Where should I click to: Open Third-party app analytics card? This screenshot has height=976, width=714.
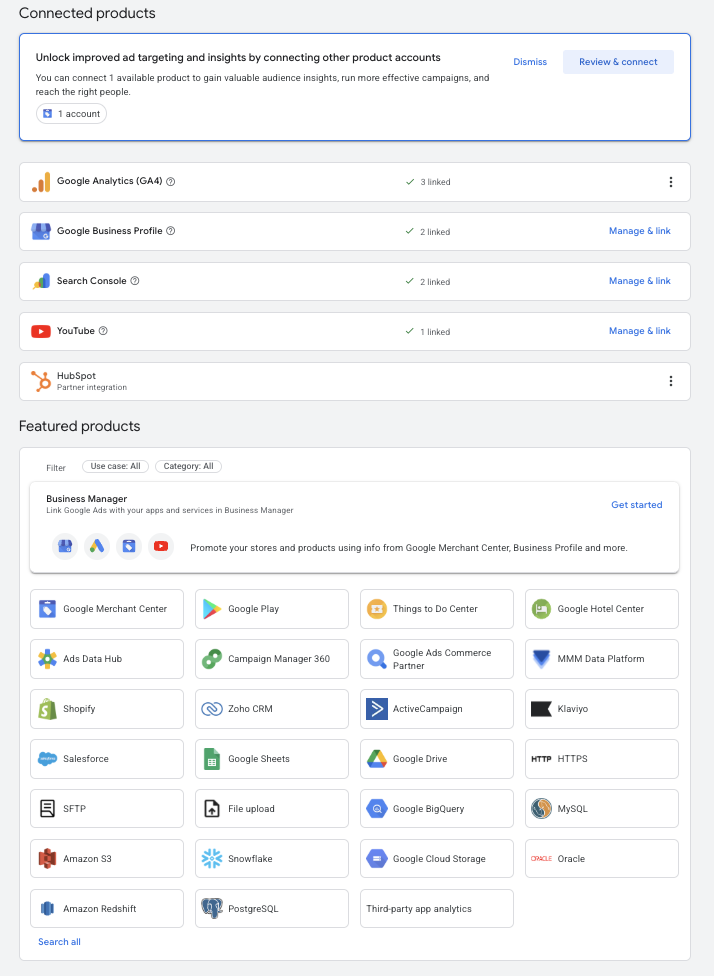437,909
